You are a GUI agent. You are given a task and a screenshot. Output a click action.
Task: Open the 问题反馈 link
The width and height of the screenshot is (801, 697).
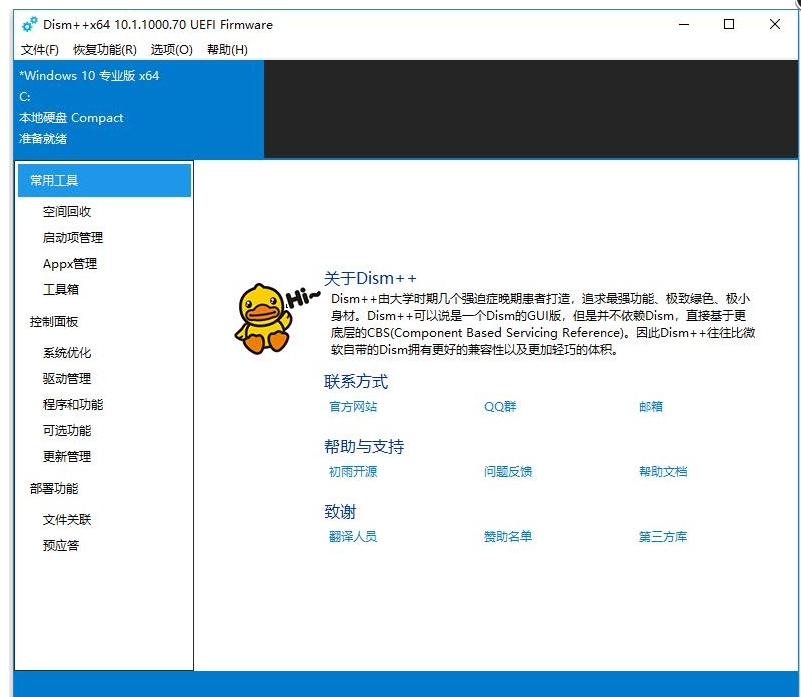[508, 472]
